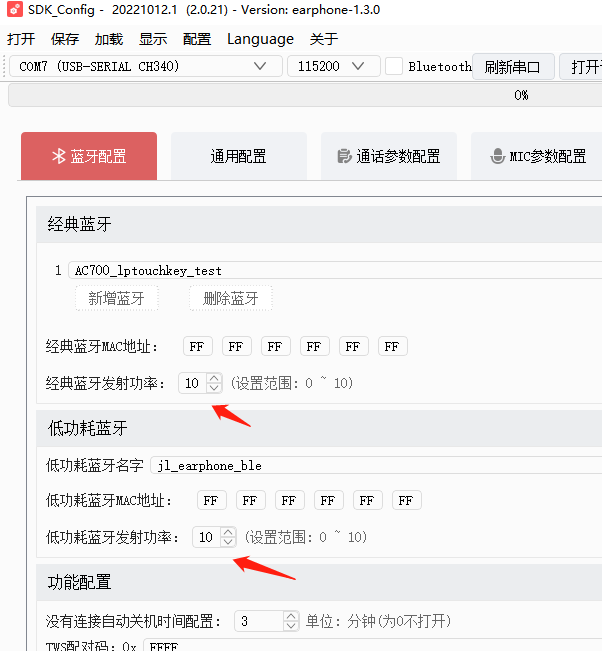Select second FF byte of 低功耗蓝牙MAC地址
The image size is (602, 651).
[251, 500]
